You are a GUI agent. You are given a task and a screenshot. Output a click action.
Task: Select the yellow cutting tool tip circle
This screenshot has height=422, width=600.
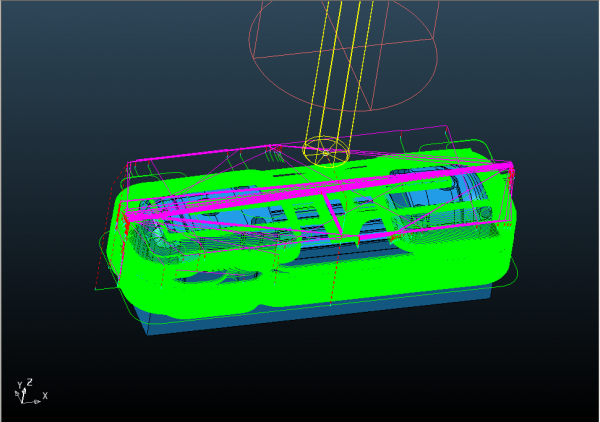[x=325, y=151]
